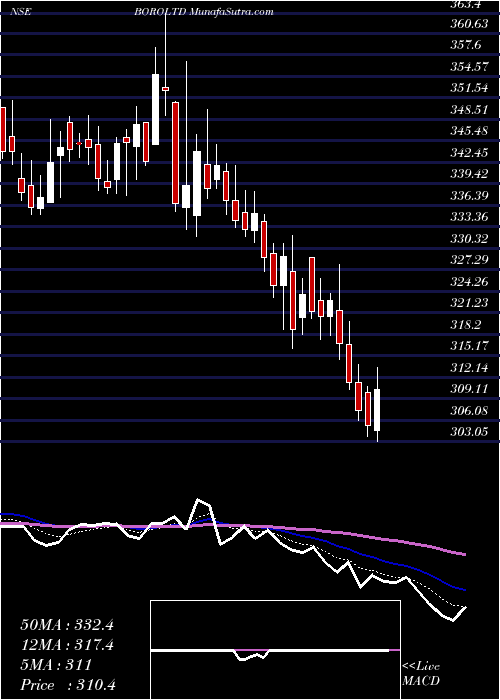Viewport: 500px width, 700px height.
Task: Click the 345.48 price axis label
Action: point(469,131)
